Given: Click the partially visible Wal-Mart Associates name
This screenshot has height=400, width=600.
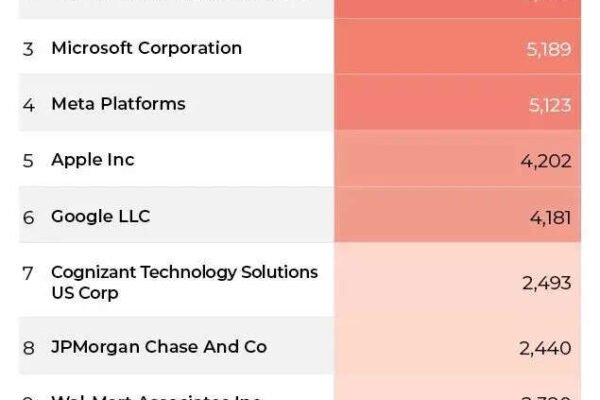Looking at the screenshot, I should click(x=155, y=397).
